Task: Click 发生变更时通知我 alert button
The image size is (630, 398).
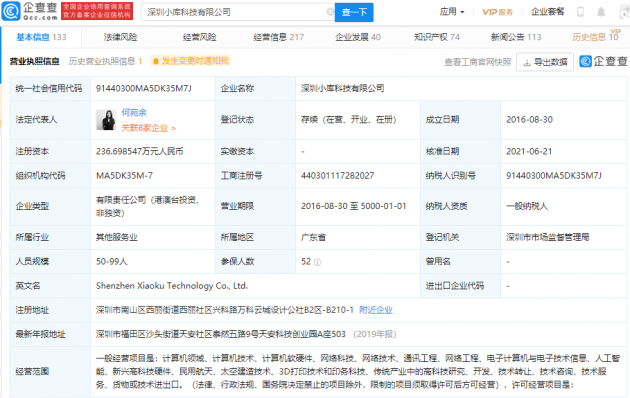Action: [191, 61]
